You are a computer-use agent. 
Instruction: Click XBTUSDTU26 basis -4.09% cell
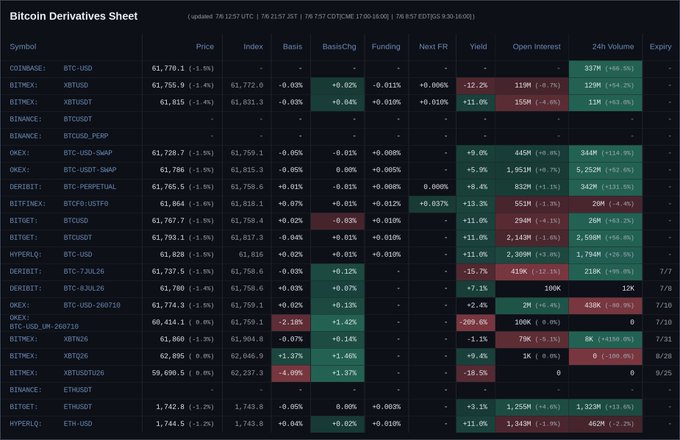(291, 373)
